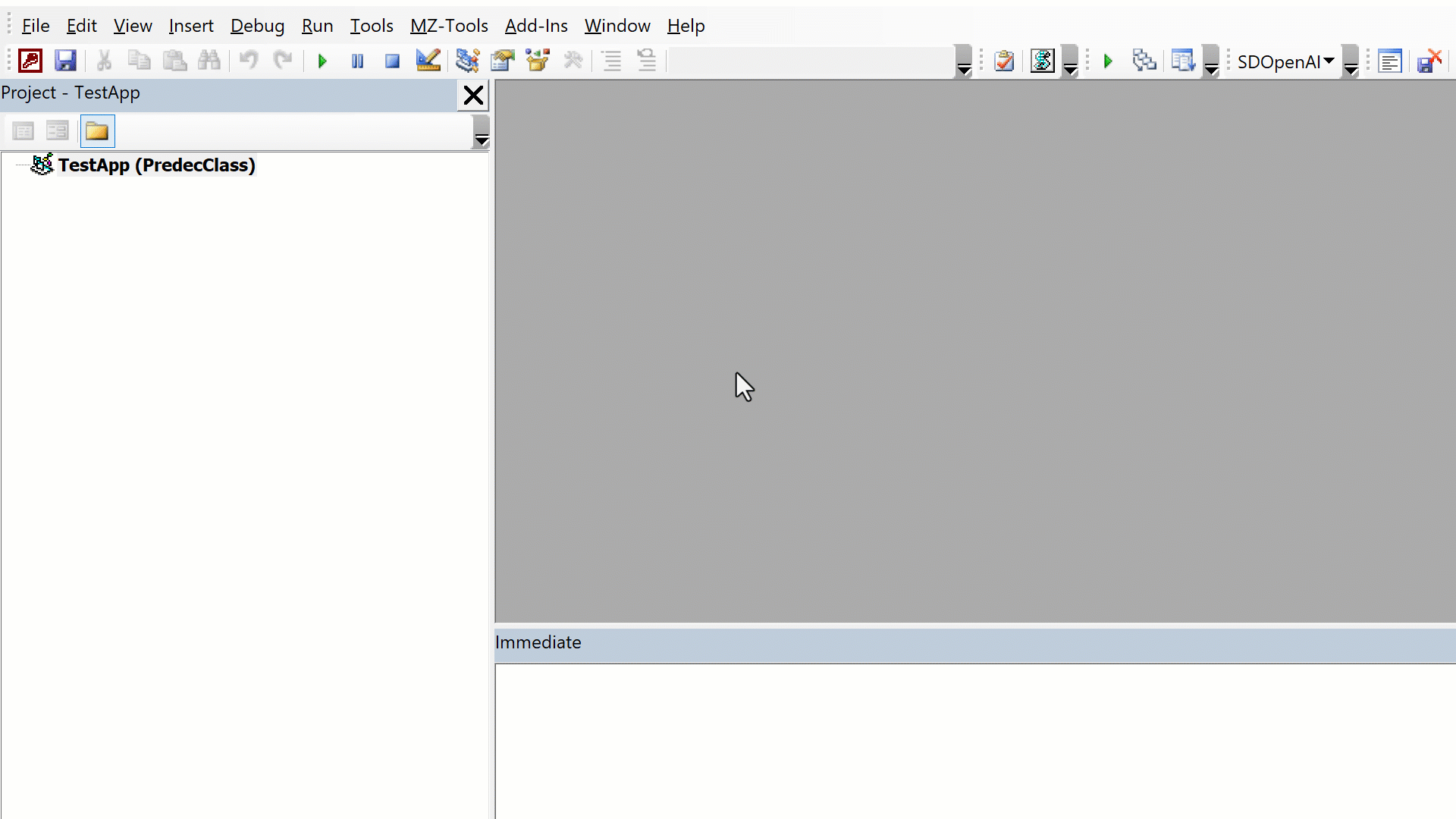Image resolution: width=1456 pixels, height=819 pixels.
Task: Open the MZ-Tools menu
Action: (449, 26)
